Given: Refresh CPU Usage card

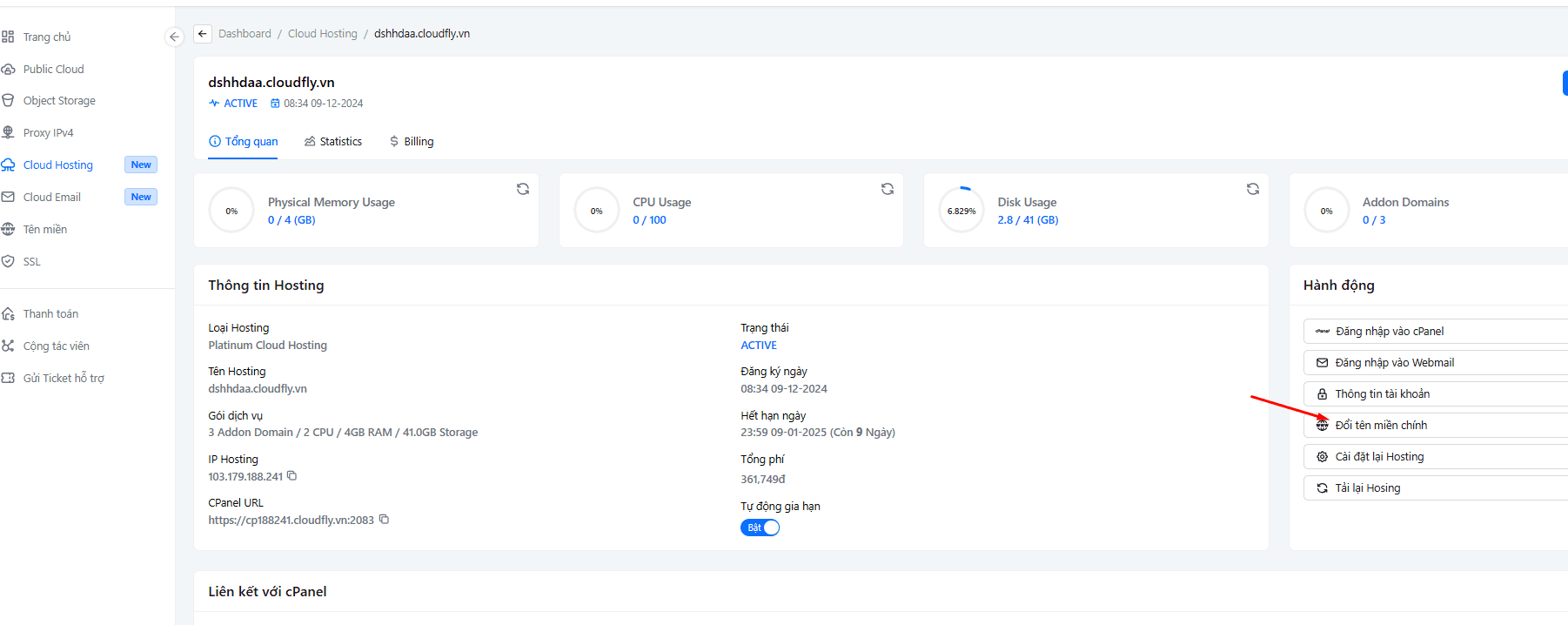Looking at the screenshot, I should tap(888, 189).
